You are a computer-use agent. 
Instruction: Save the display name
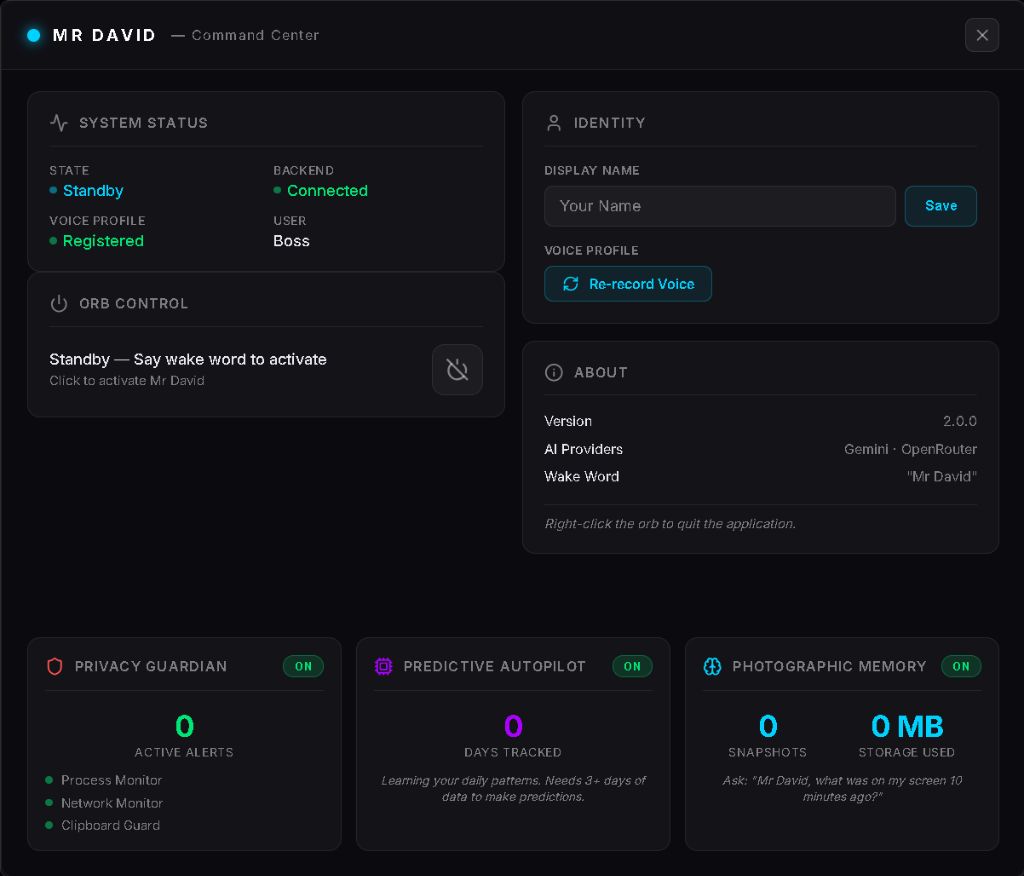click(940, 206)
